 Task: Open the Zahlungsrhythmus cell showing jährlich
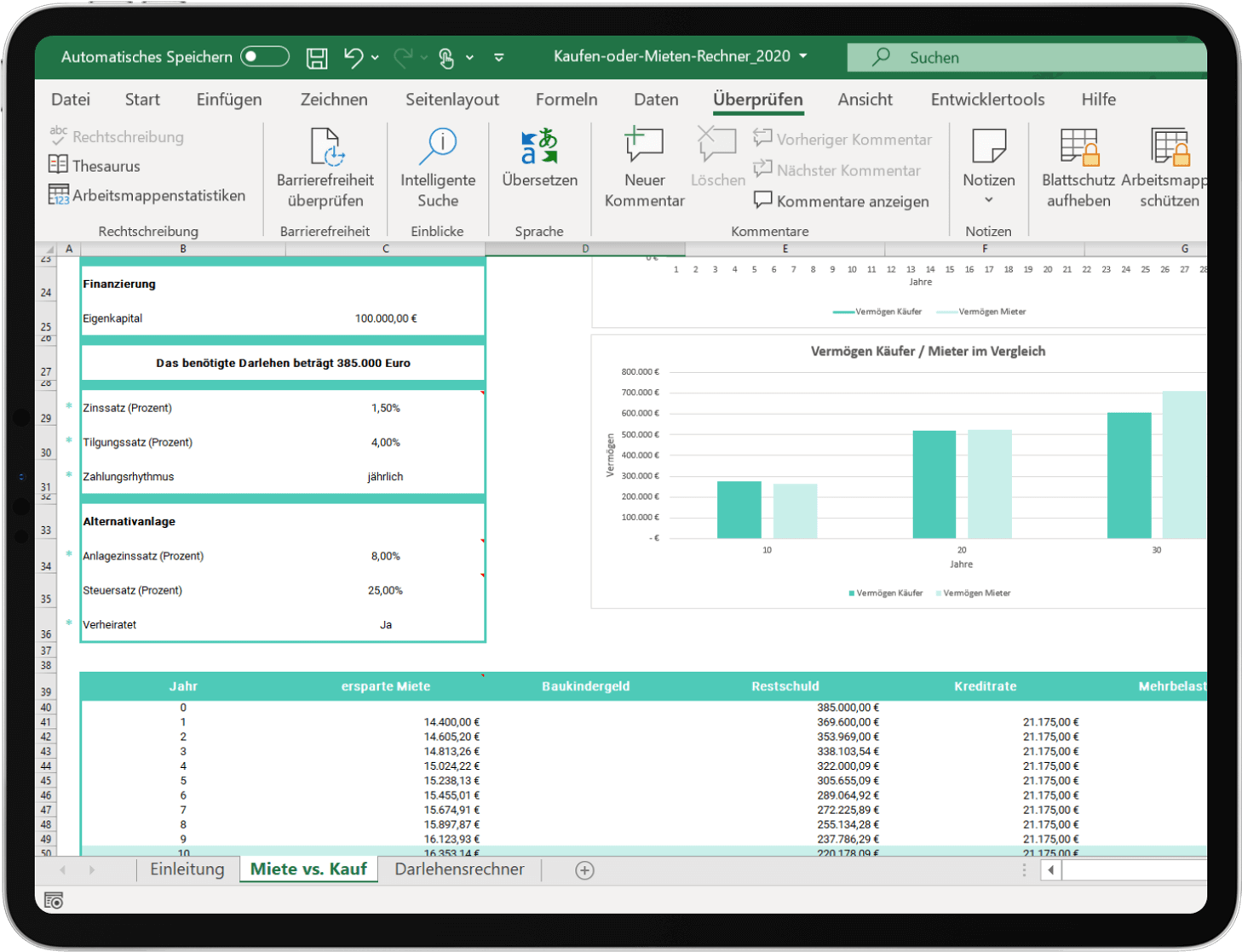point(386,477)
